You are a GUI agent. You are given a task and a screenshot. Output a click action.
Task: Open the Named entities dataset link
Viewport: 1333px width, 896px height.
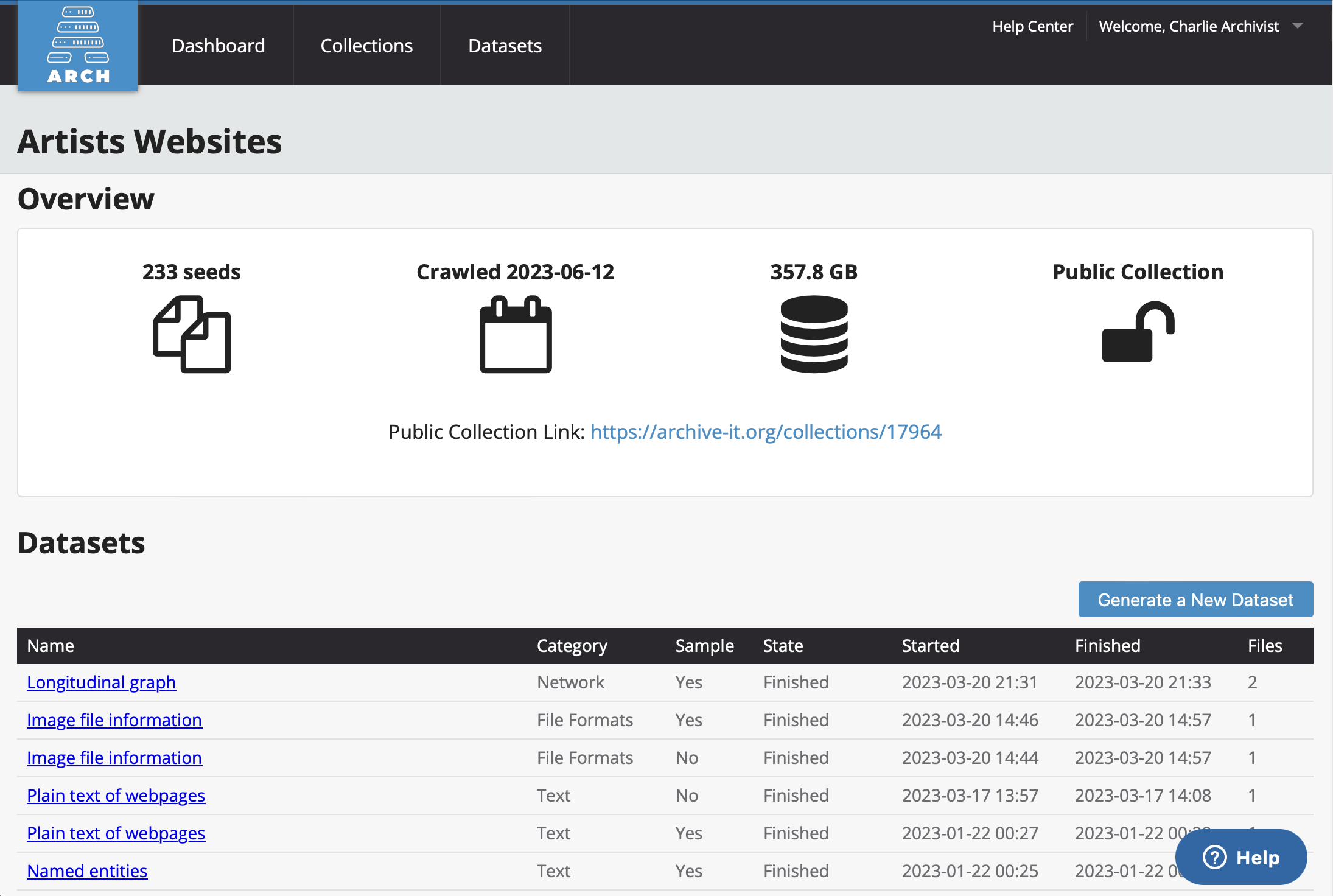tap(87, 871)
